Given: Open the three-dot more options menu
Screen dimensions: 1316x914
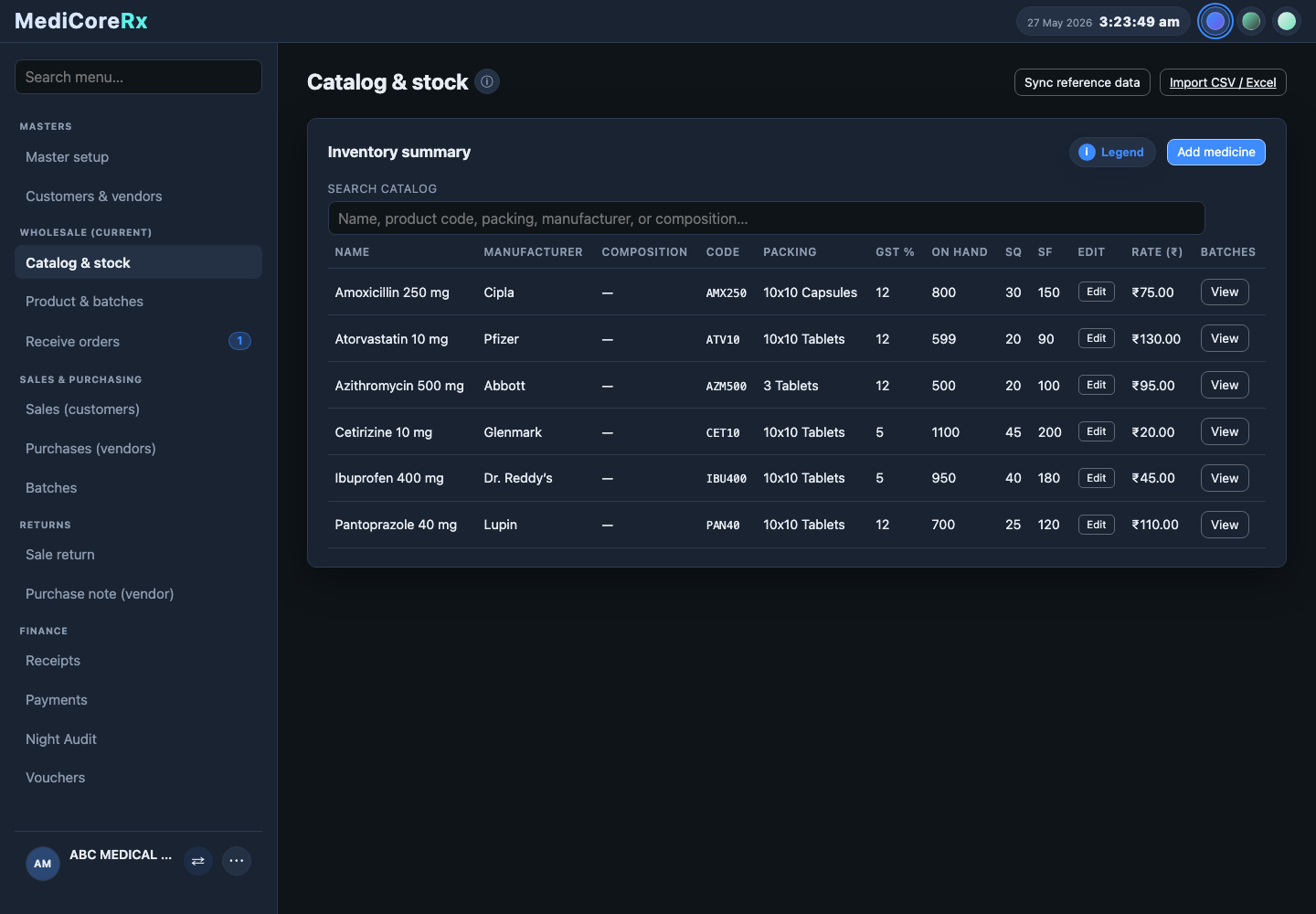Looking at the screenshot, I should 237,861.
